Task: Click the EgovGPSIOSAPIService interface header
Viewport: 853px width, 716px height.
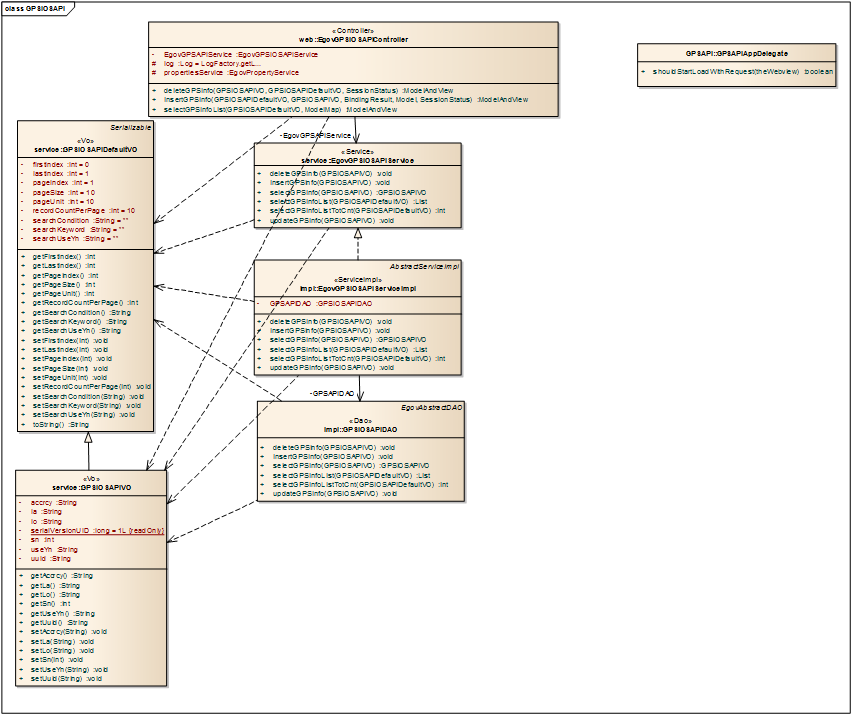Action: tap(358, 159)
